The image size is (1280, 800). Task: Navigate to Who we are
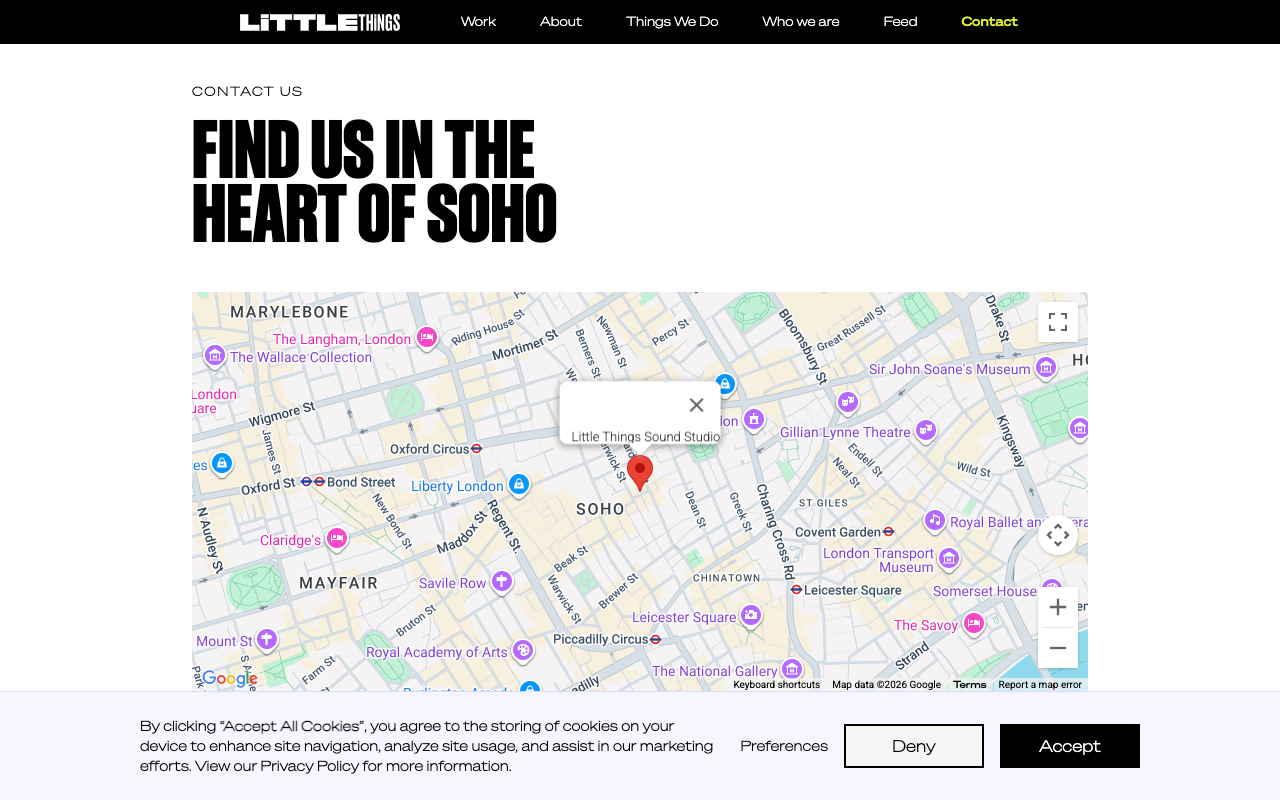click(x=801, y=22)
